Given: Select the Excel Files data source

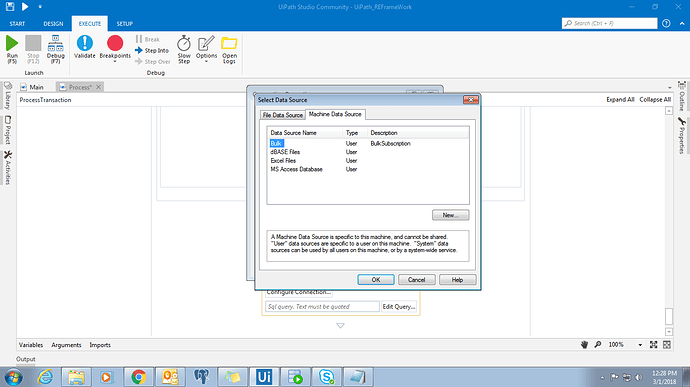Looking at the screenshot, I should coord(283,161).
